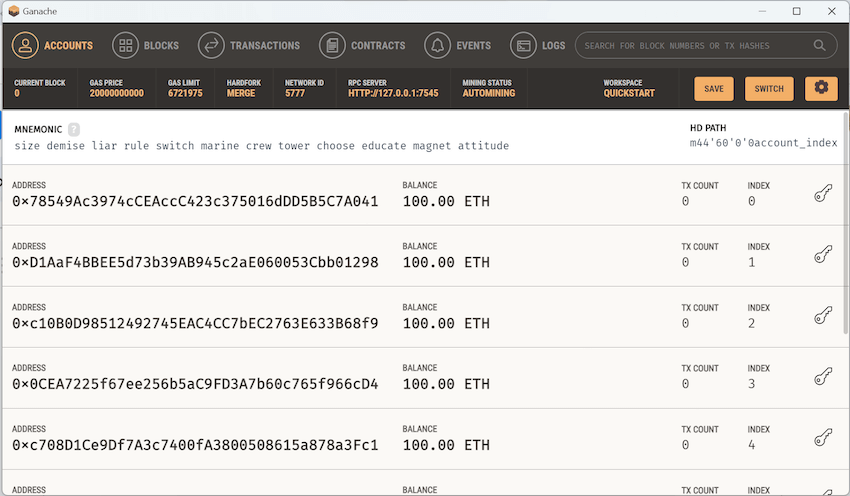Show private key for account index 3
850x496 pixels.
tap(823, 376)
